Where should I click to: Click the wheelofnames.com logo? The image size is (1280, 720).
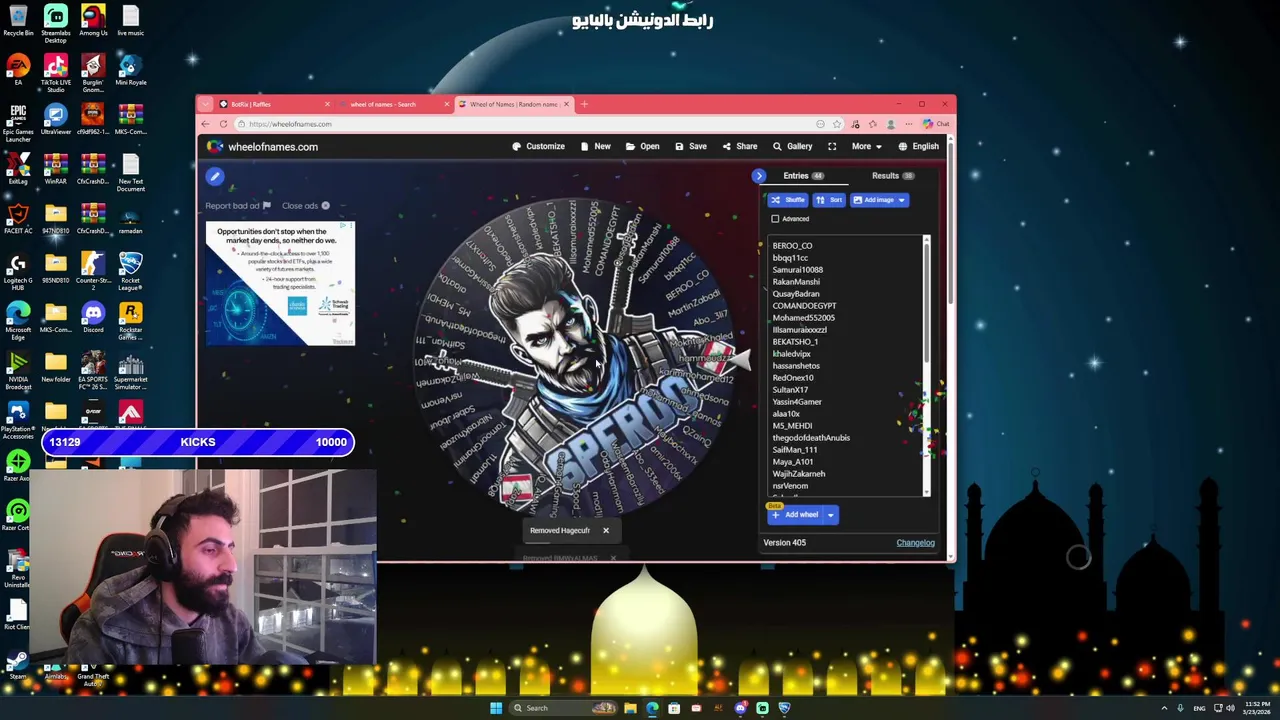pyautogui.click(x=262, y=147)
